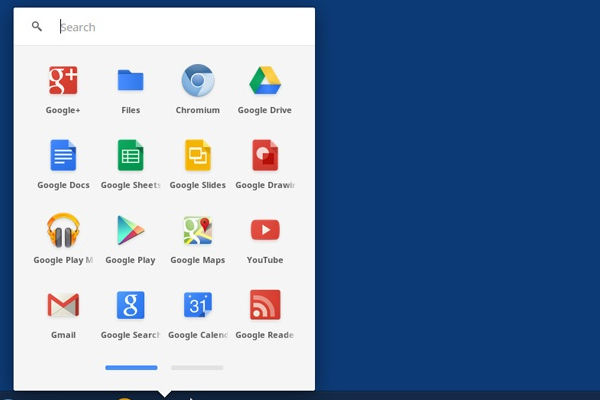Launch the Google Search app
The image size is (600, 400).
pos(130,305)
